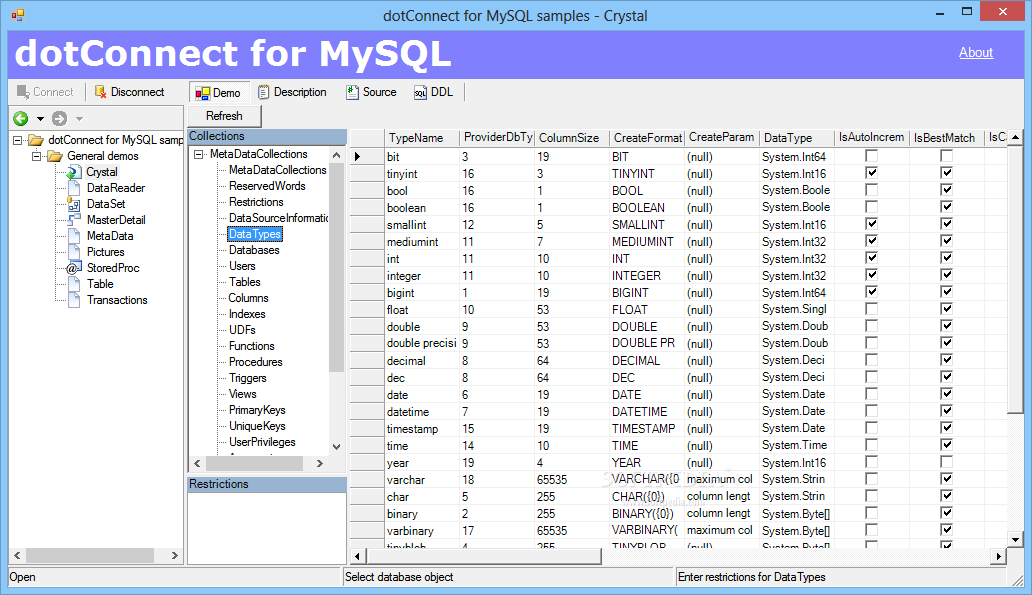Click the DataReader page icon
The width and height of the screenshot is (1032, 595).
74,188
